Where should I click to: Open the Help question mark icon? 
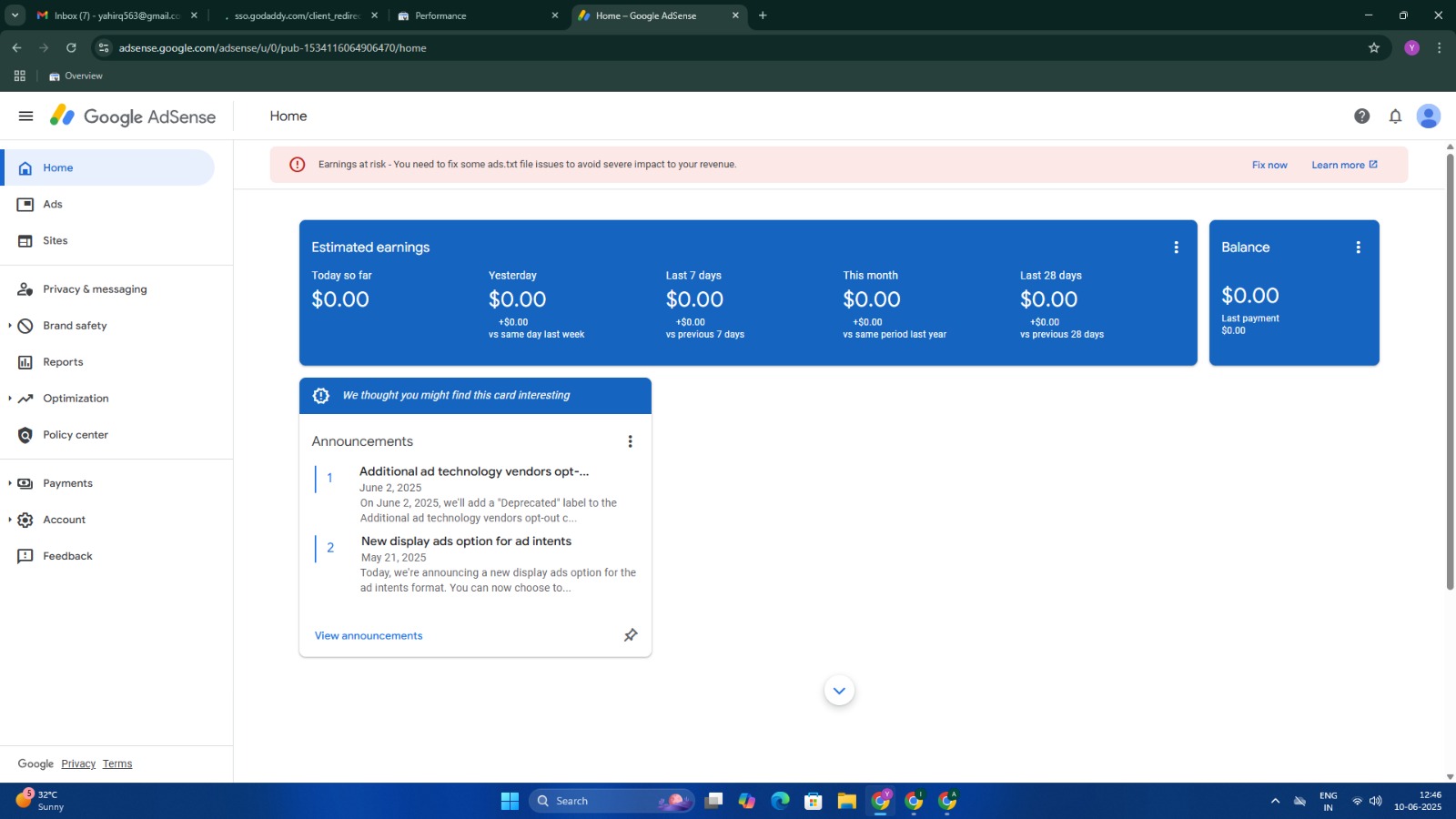pyautogui.click(x=1361, y=116)
